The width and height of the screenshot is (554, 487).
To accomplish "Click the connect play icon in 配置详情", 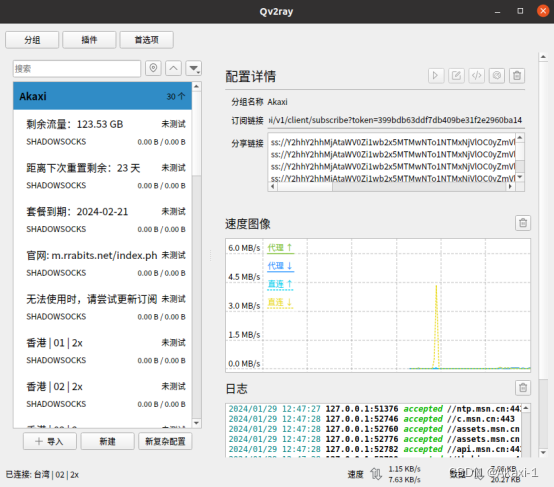I will tap(436, 76).
